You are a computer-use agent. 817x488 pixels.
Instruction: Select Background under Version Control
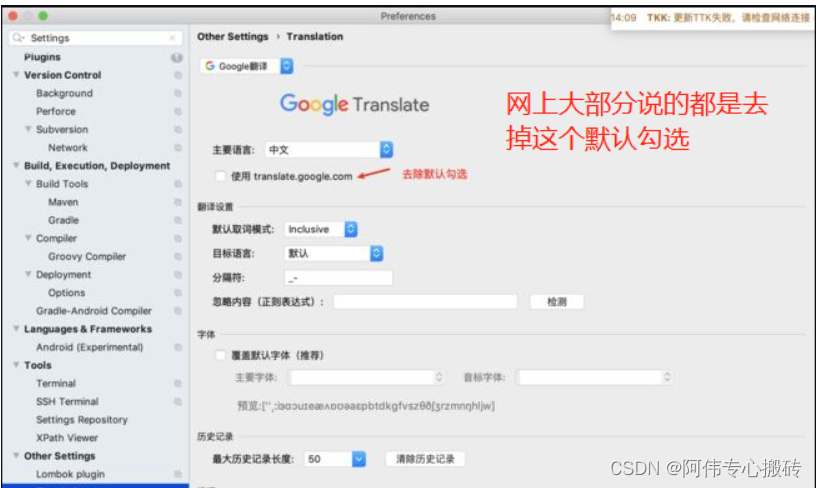coord(65,93)
